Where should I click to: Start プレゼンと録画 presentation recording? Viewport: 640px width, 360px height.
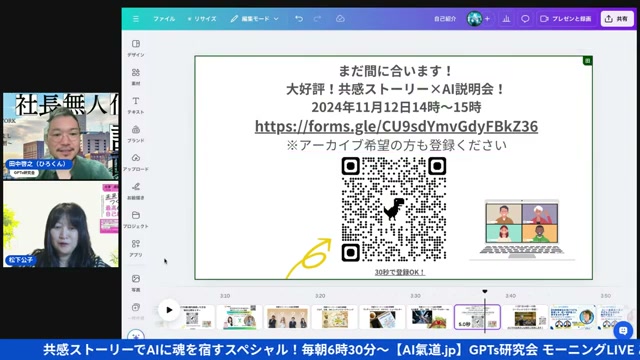[565, 19]
